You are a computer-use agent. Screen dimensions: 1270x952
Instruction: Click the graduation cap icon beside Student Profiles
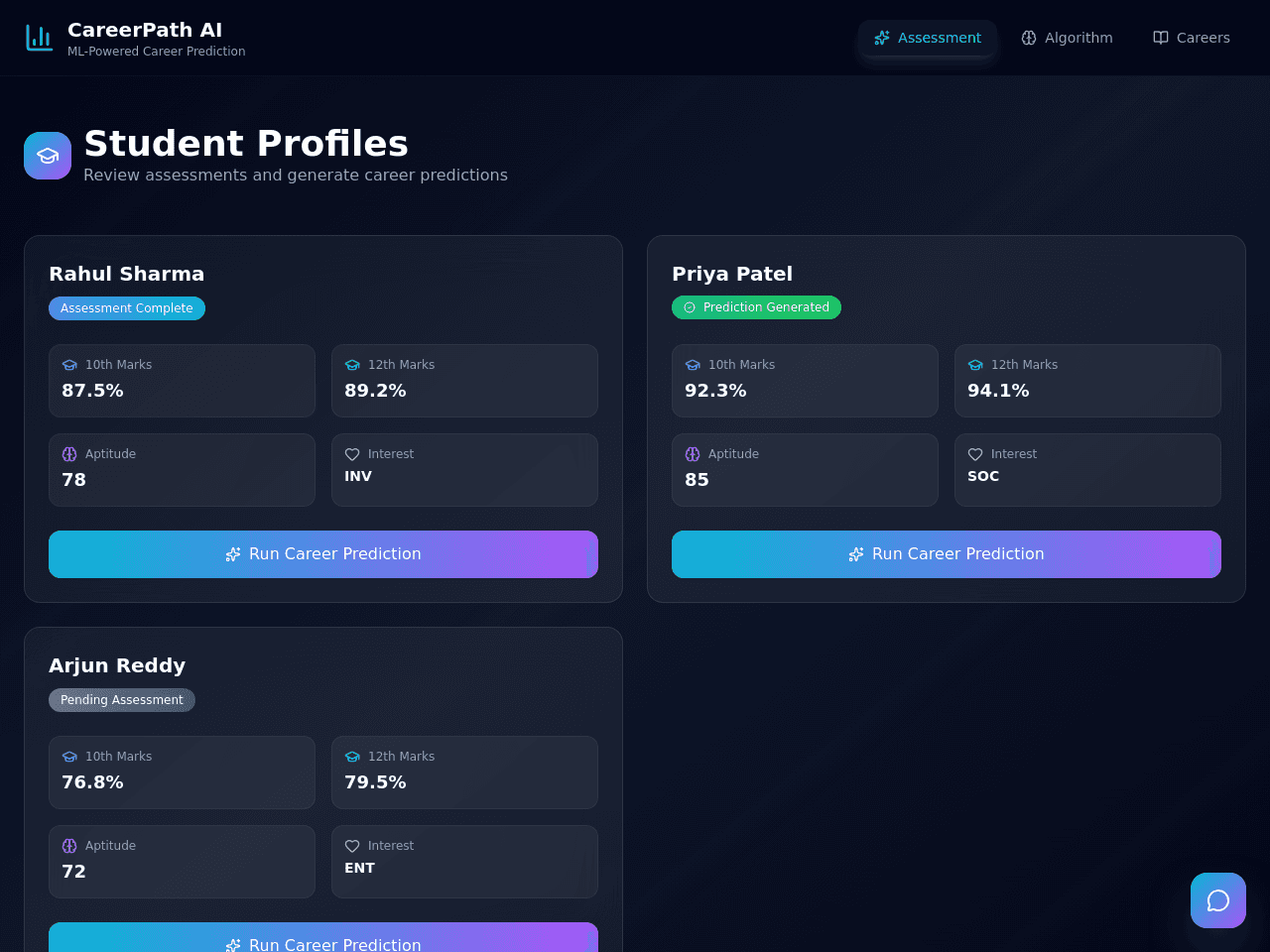pos(48,156)
